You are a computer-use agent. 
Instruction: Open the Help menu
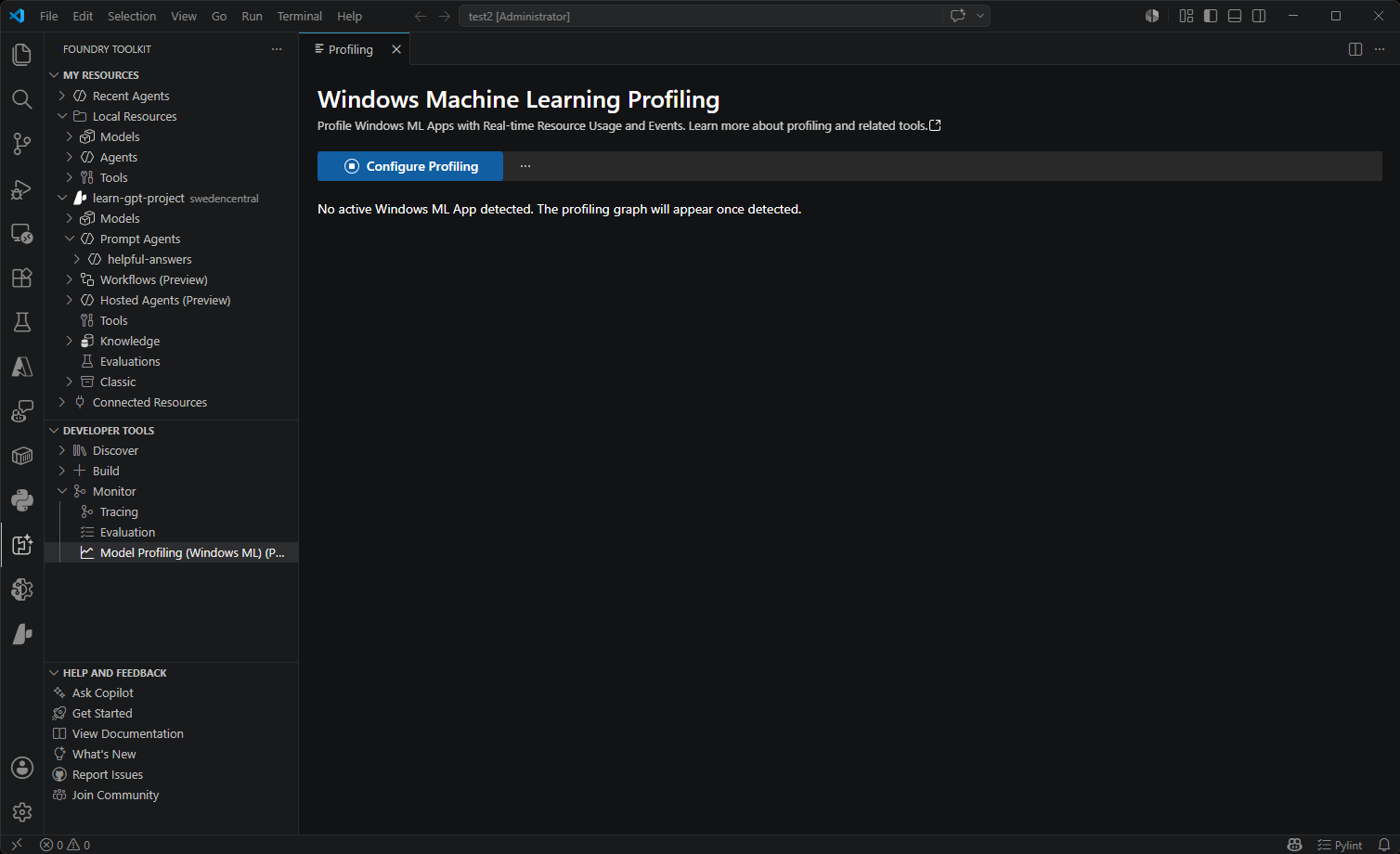349,16
